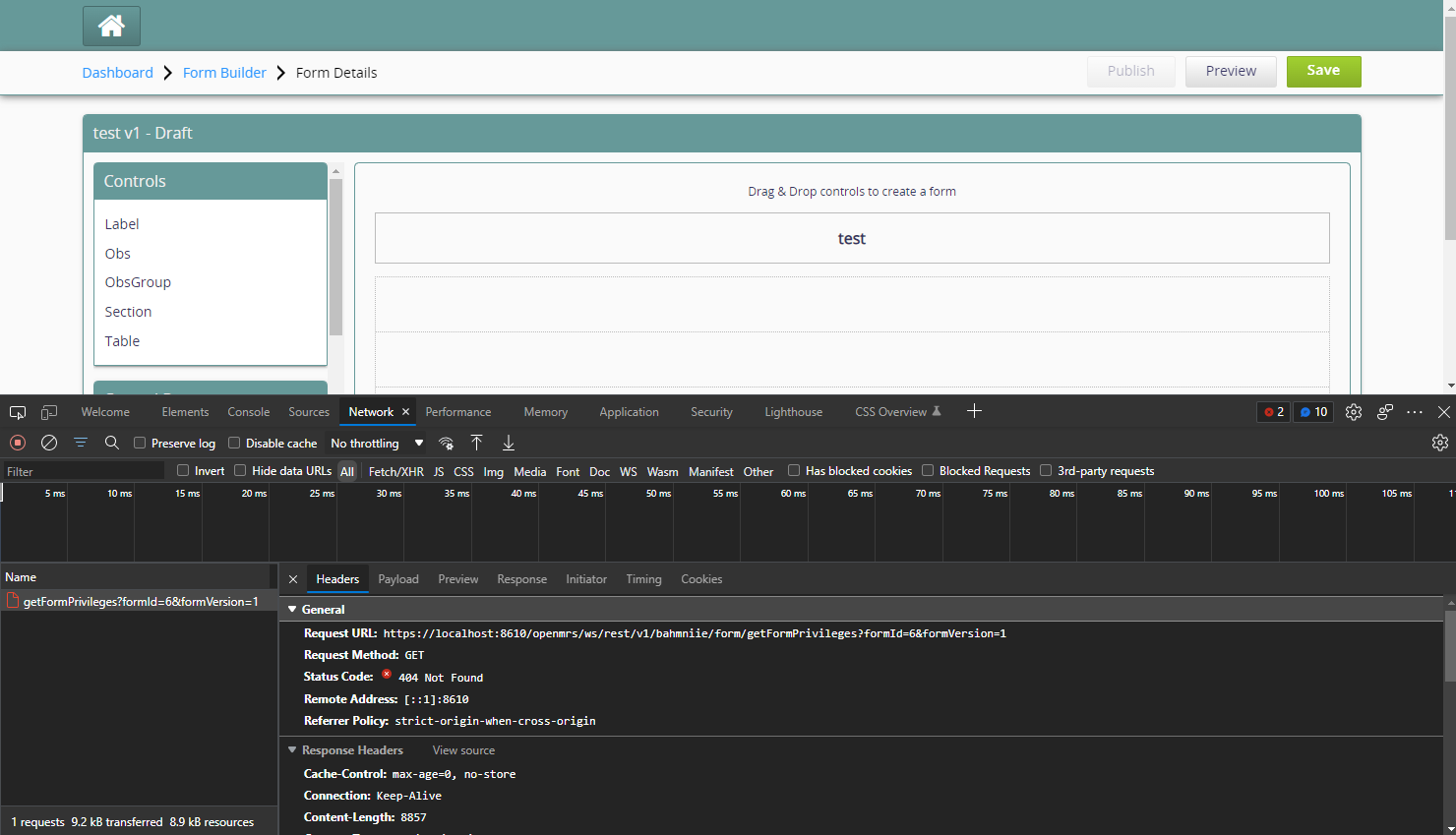Image resolution: width=1456 pixels, height=835 pixels.
Task: Clear the network log
Action: pos(49,443)
